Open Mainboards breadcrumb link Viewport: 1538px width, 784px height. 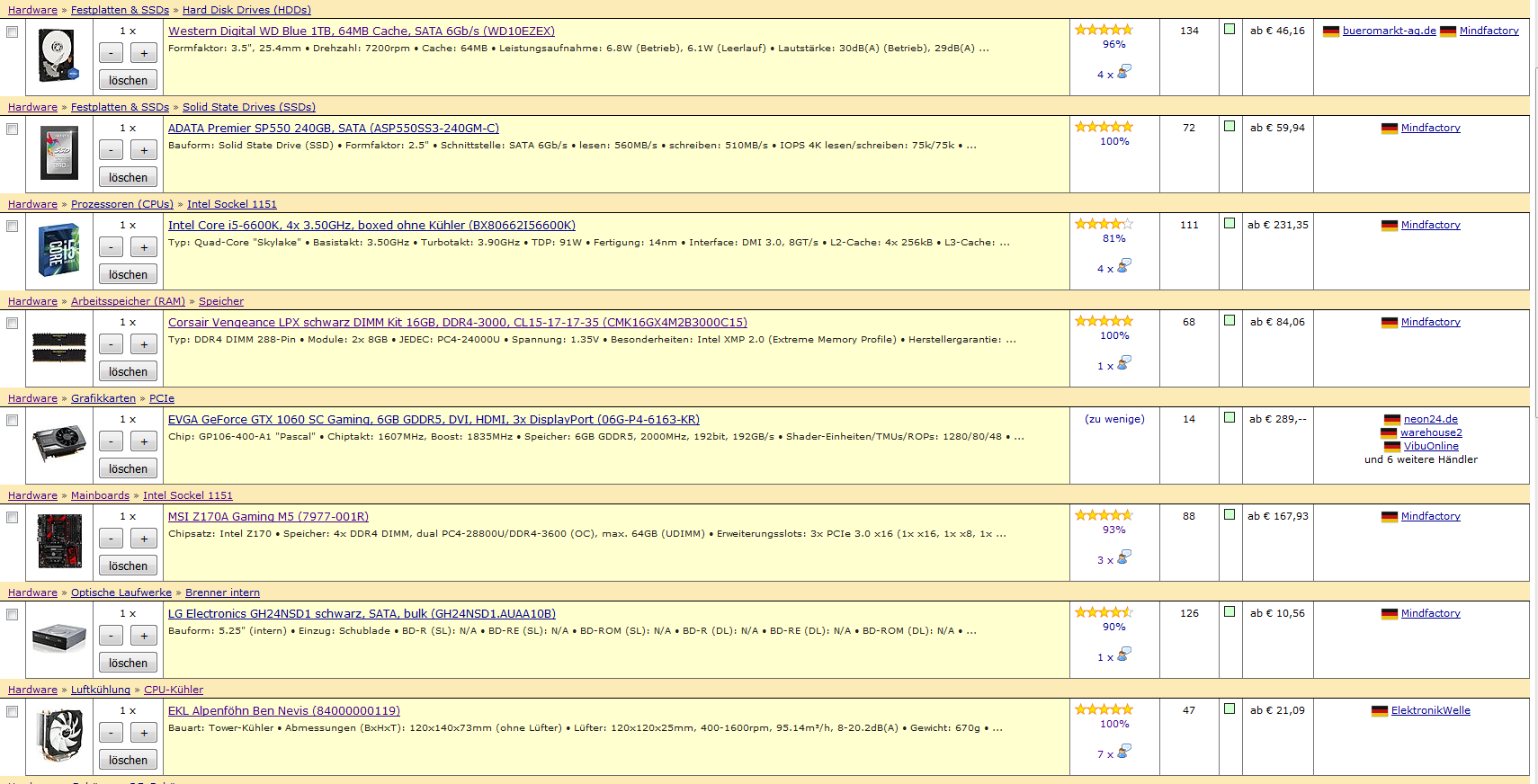pos(100,495)
